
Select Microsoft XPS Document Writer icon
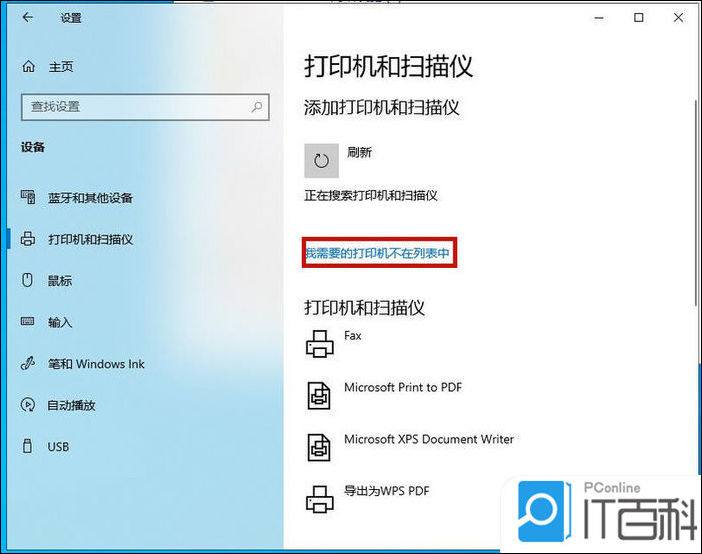(320, 446)
